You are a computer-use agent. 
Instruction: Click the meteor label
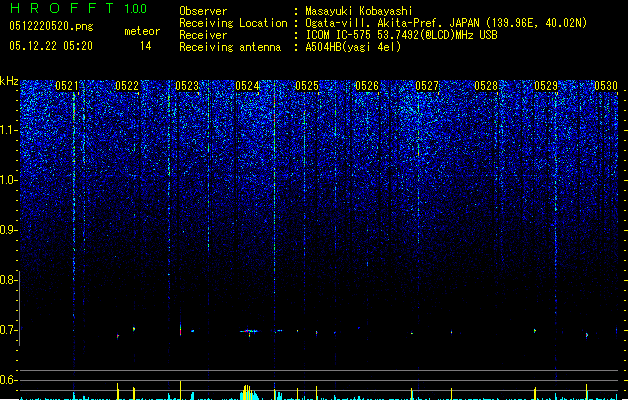[x=142, y=31]
